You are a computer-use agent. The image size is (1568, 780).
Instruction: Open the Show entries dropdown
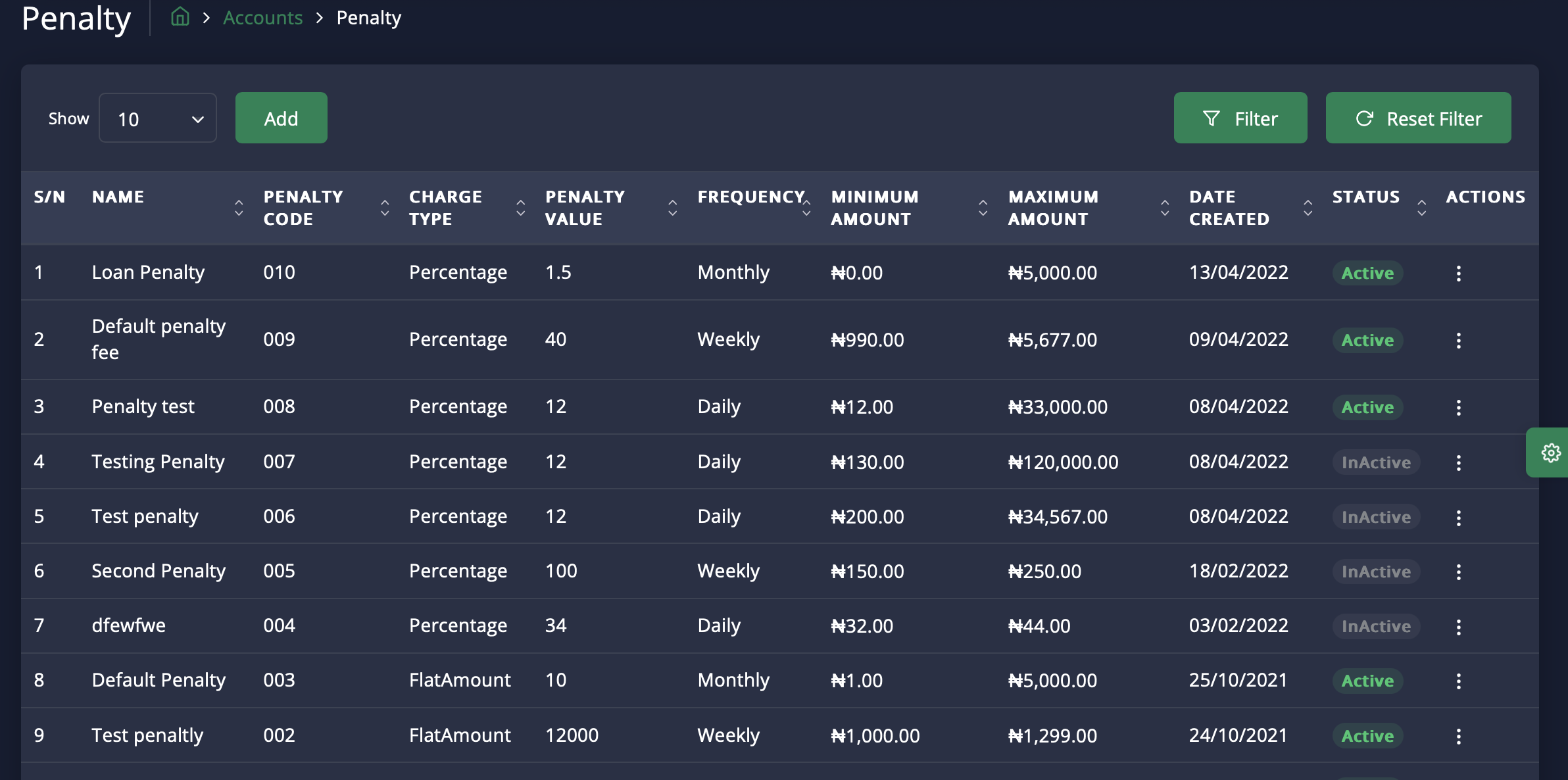158,118
